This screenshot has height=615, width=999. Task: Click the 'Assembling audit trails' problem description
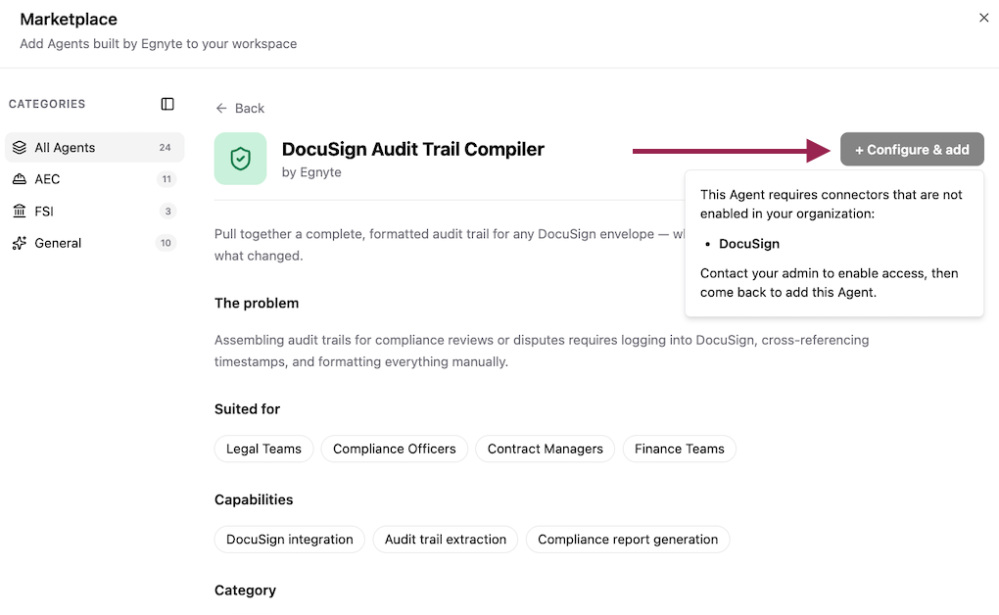pos(542,351)
